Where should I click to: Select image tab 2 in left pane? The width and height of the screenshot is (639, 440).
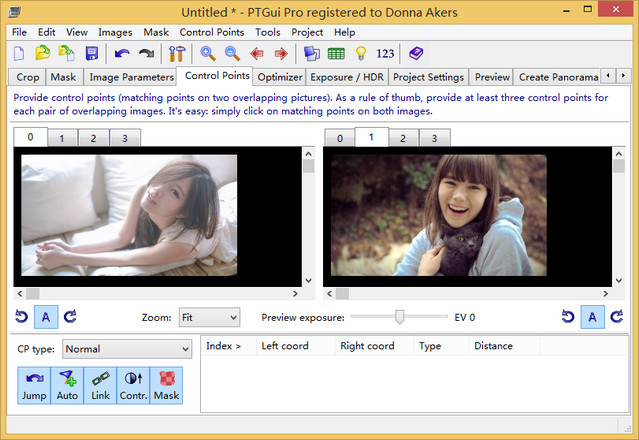[x=93, y=138]
